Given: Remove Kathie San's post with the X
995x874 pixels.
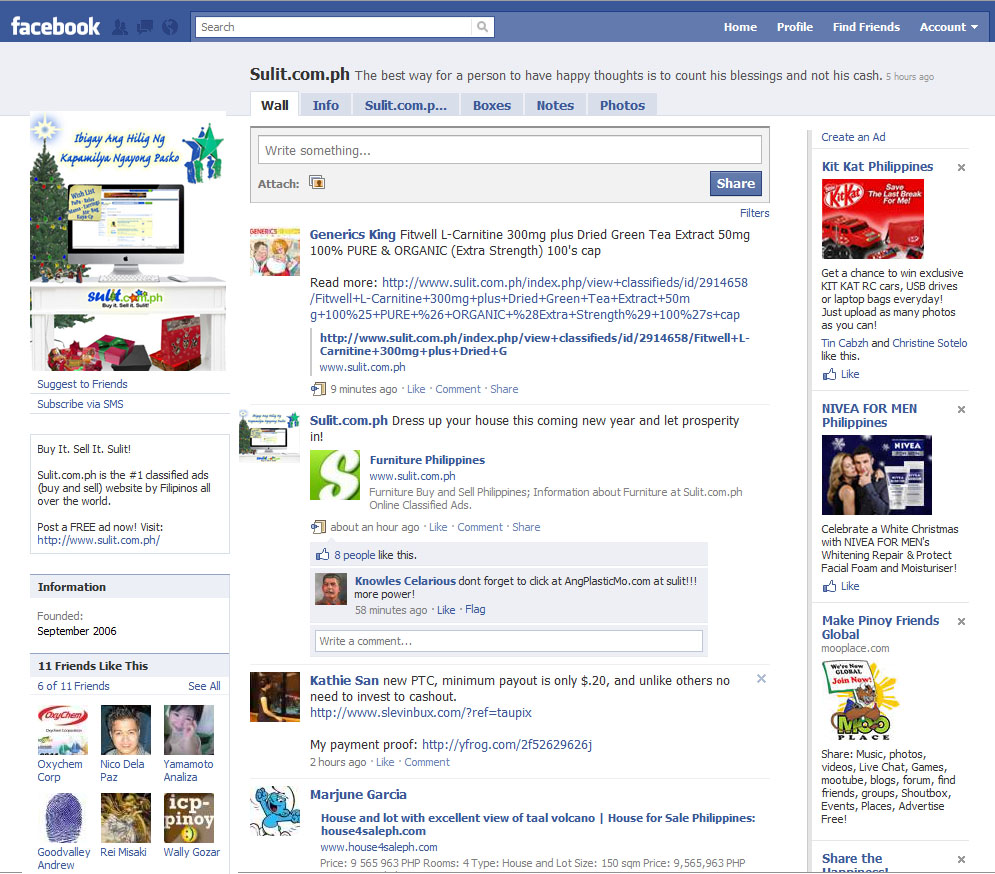Looking at the screenshot, I should pyautogui.click(x=761, y=679).
